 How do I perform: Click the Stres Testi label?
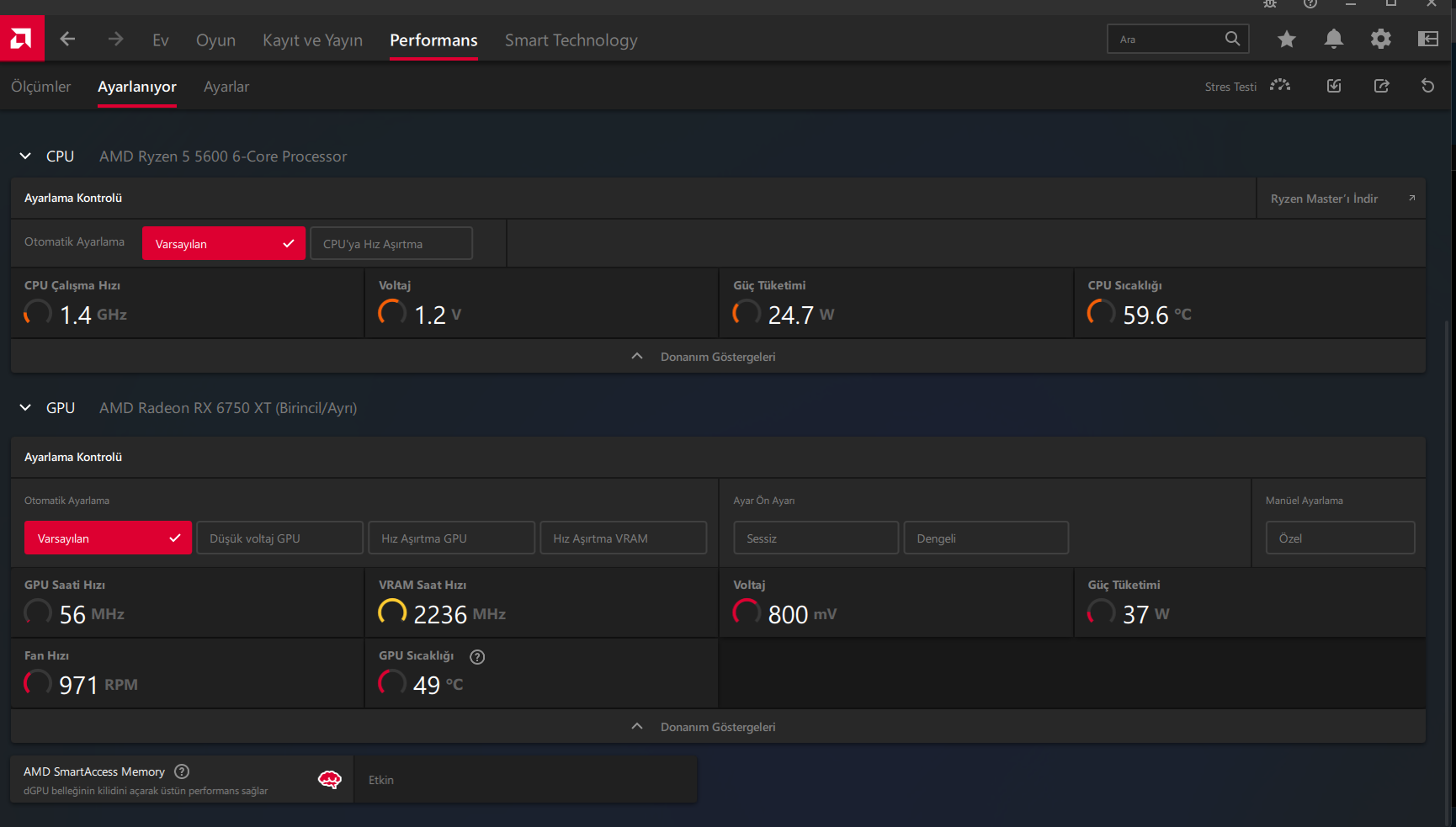coord(1230,87)
